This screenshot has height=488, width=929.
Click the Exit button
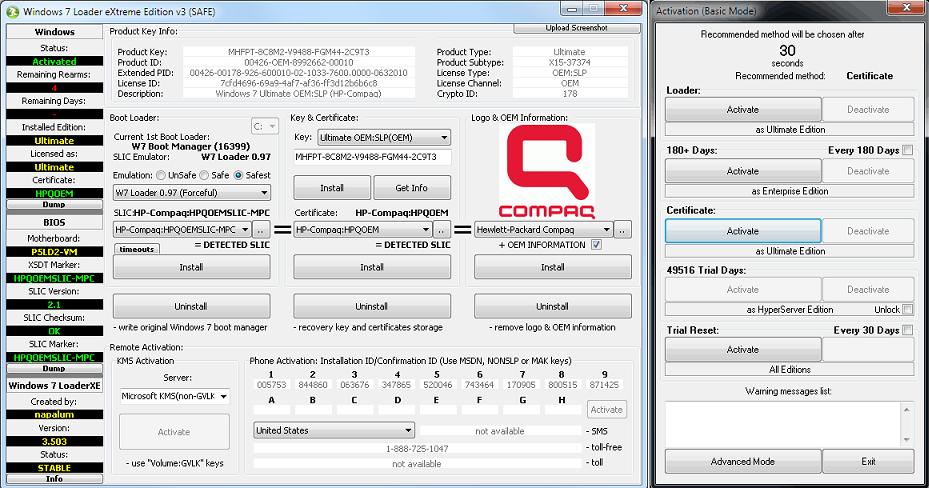click(x=868, y=461)
